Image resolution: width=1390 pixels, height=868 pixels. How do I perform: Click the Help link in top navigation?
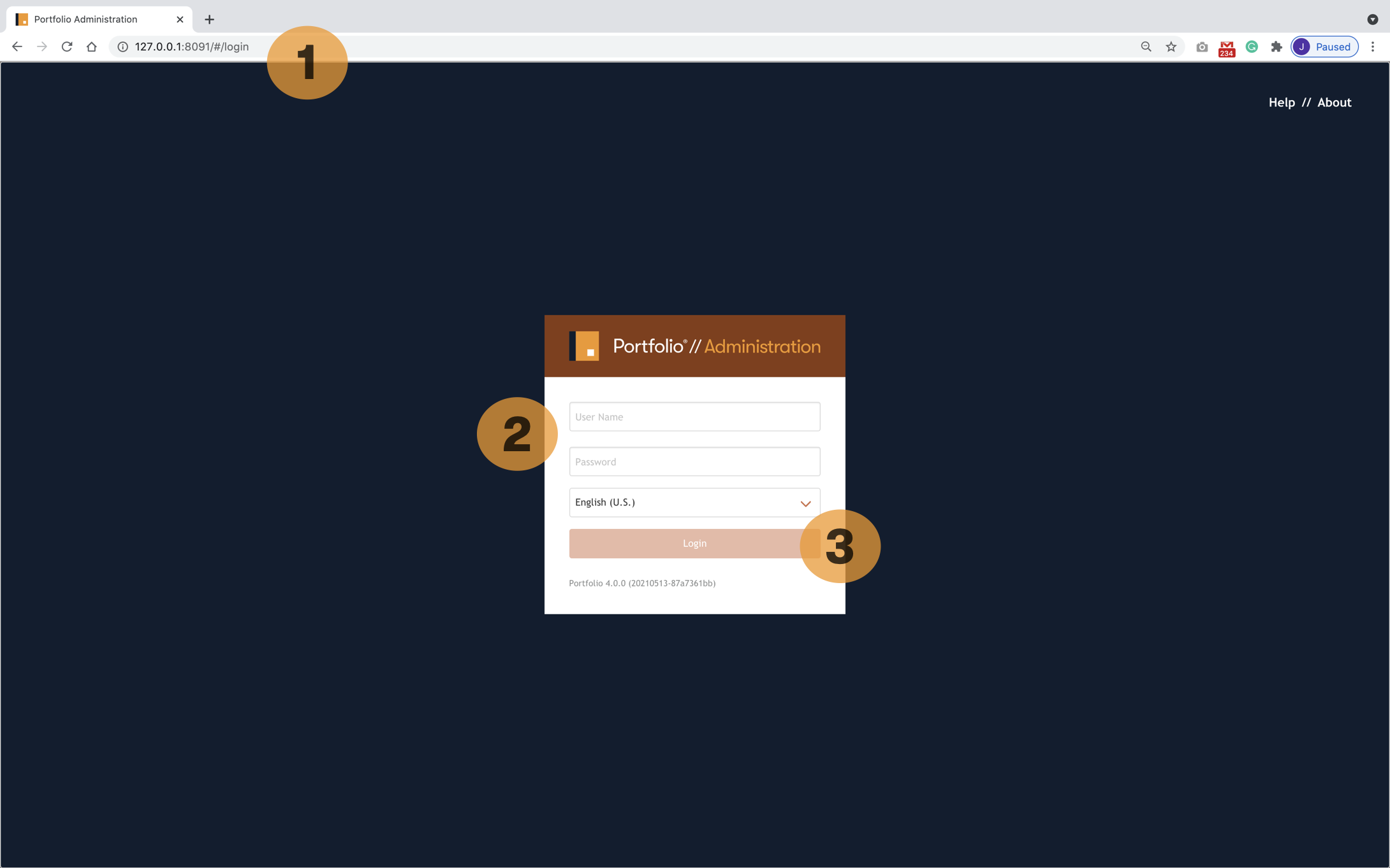click(1281, 102)
